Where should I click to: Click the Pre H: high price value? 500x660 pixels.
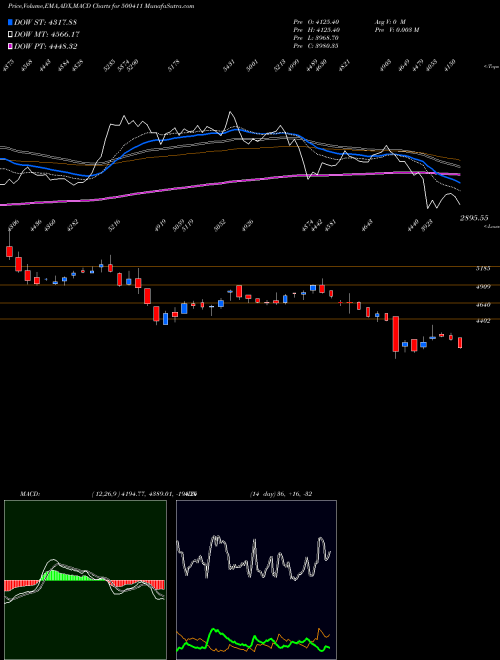point(316,30)
